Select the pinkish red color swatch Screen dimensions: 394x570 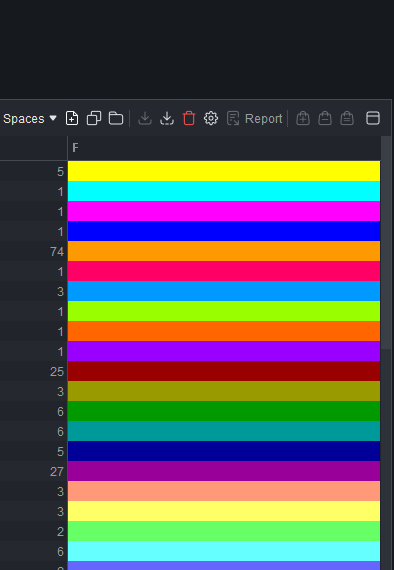pos(224,271)
